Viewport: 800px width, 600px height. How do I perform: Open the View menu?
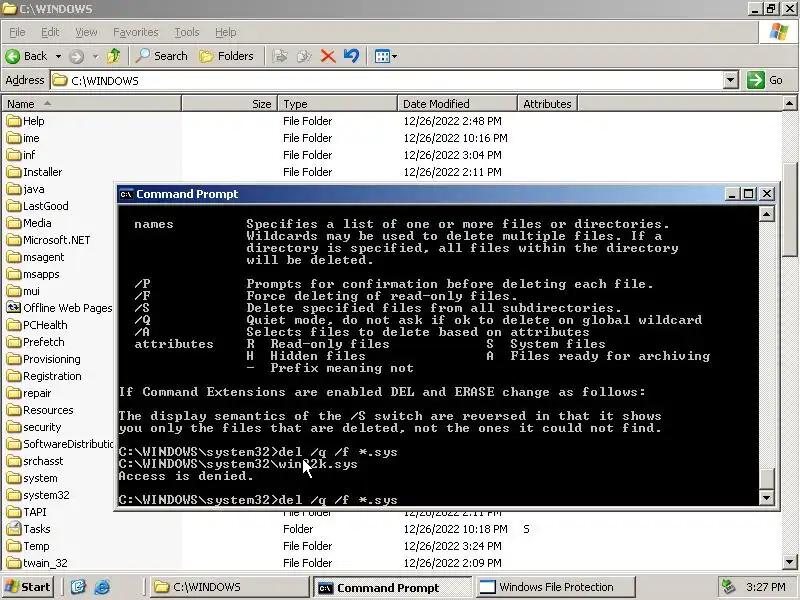click(86, 32)
